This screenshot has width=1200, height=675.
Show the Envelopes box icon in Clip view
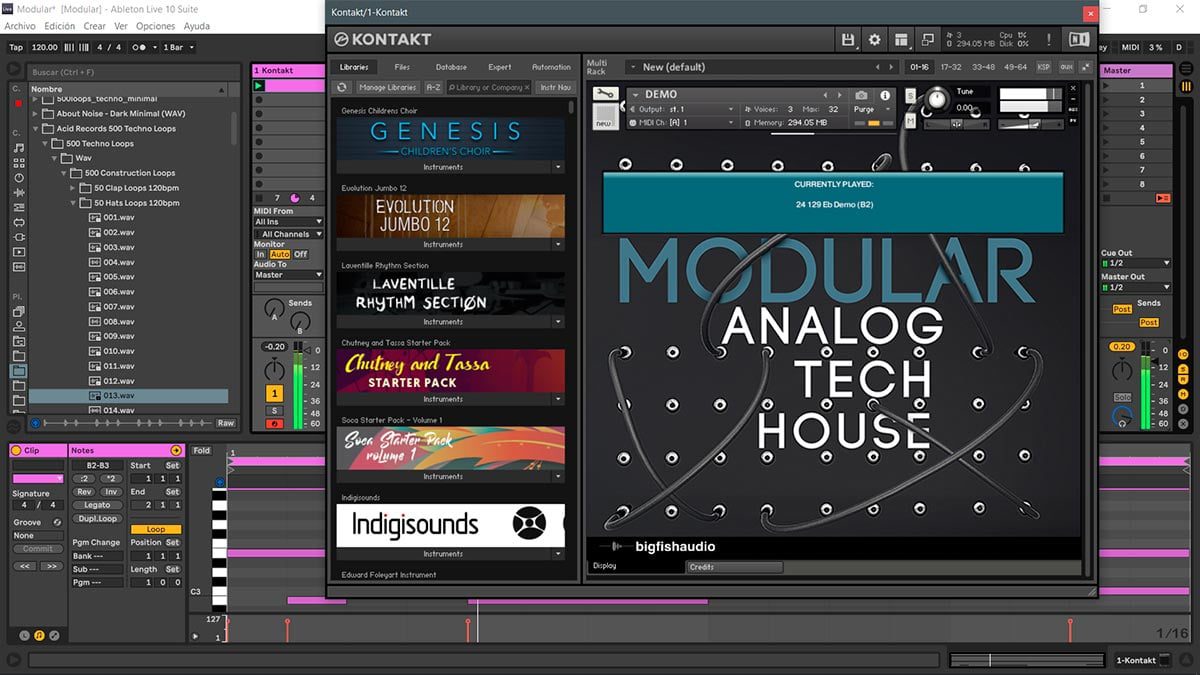(x=54, y=635)
